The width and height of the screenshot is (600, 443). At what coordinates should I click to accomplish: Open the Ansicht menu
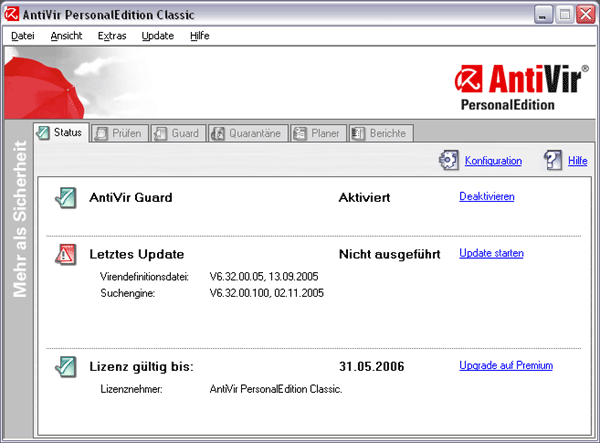(67, 36)
